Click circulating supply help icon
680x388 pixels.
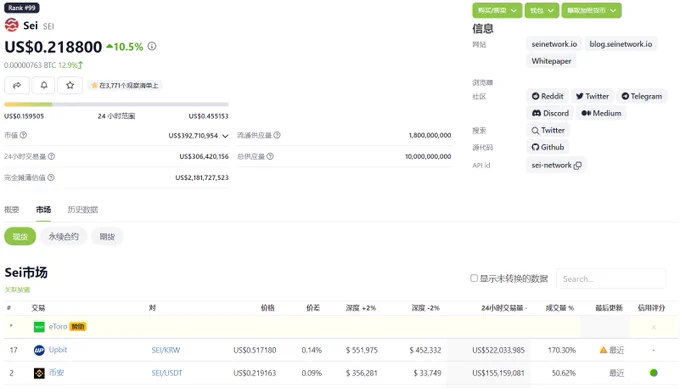pyautogui.click(x=277, y=135)
